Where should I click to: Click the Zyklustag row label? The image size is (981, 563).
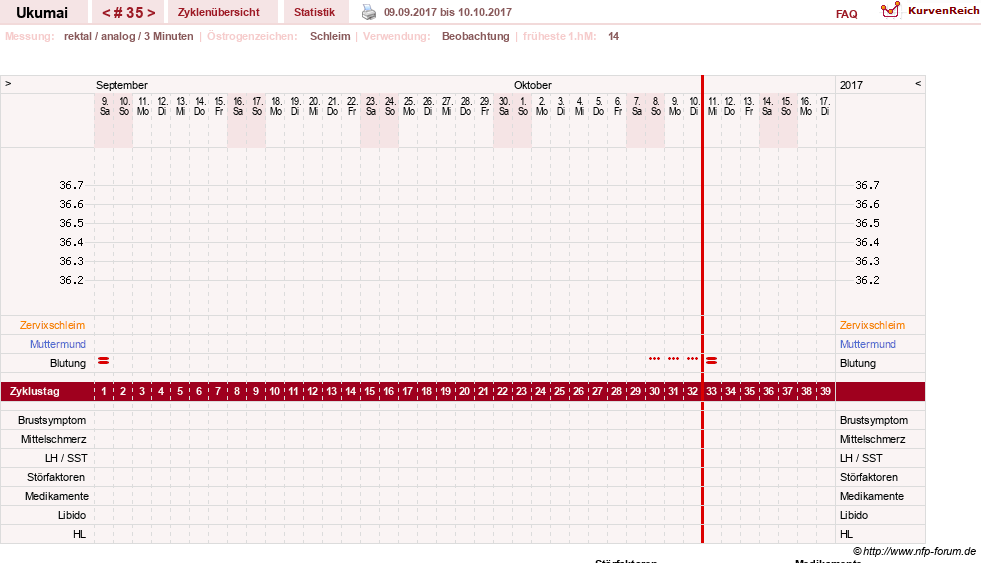pyautogui.click(x=35, y=392)
